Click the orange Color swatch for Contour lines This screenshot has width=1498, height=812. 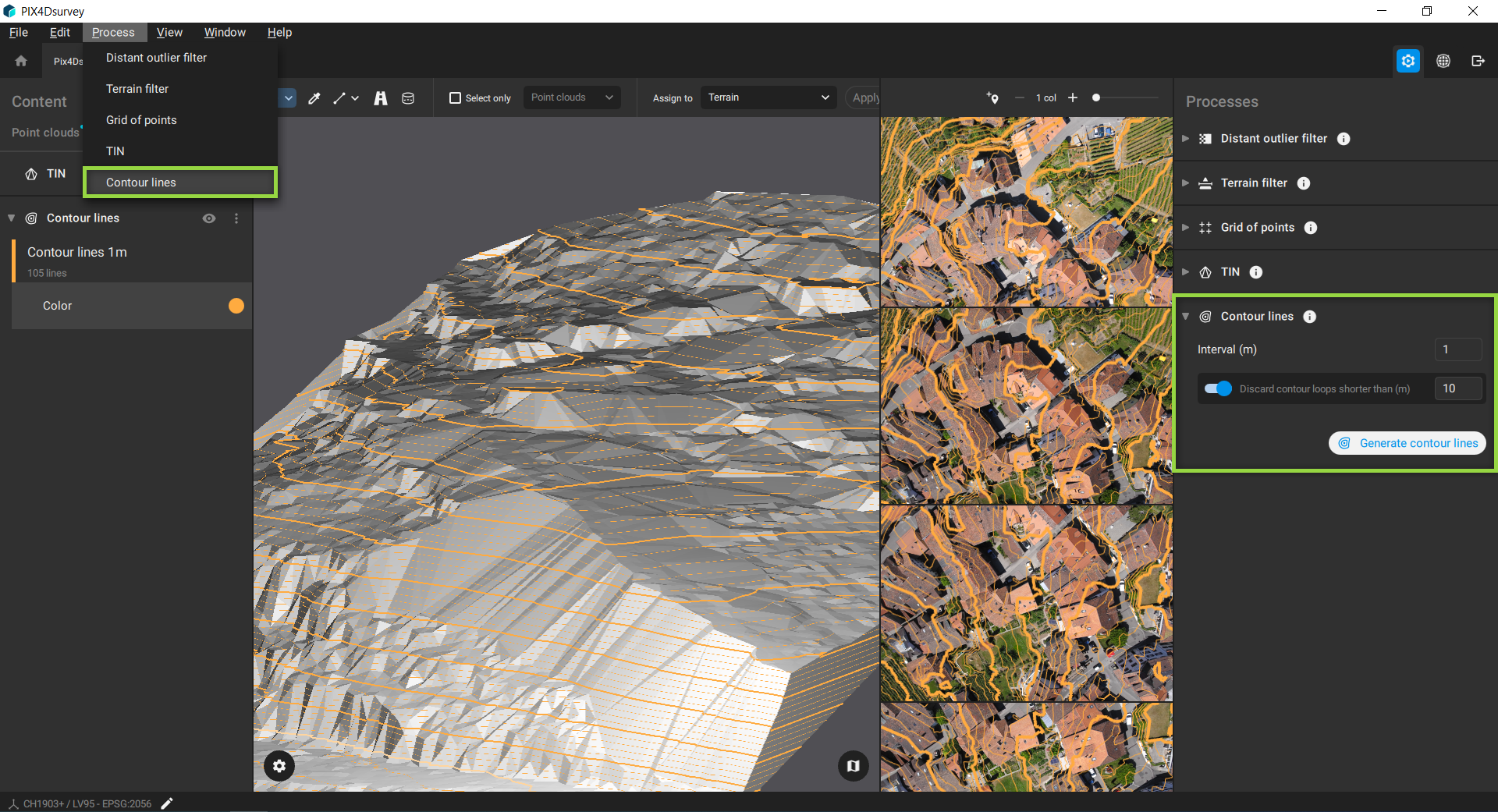click(236, 306)
